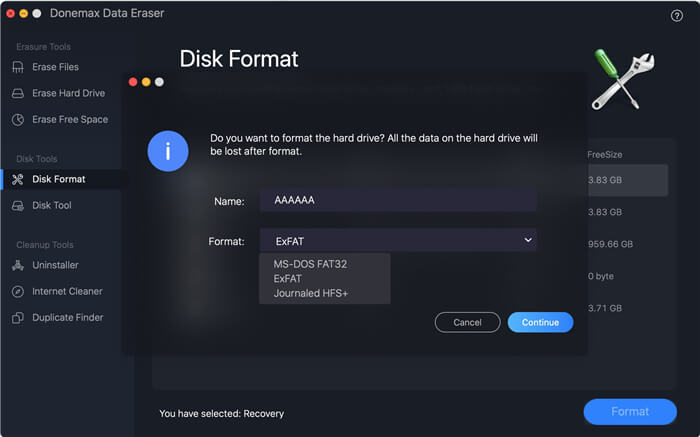
Task: Click the Uninstaller icon in sidebar
Action: point(18,265)
